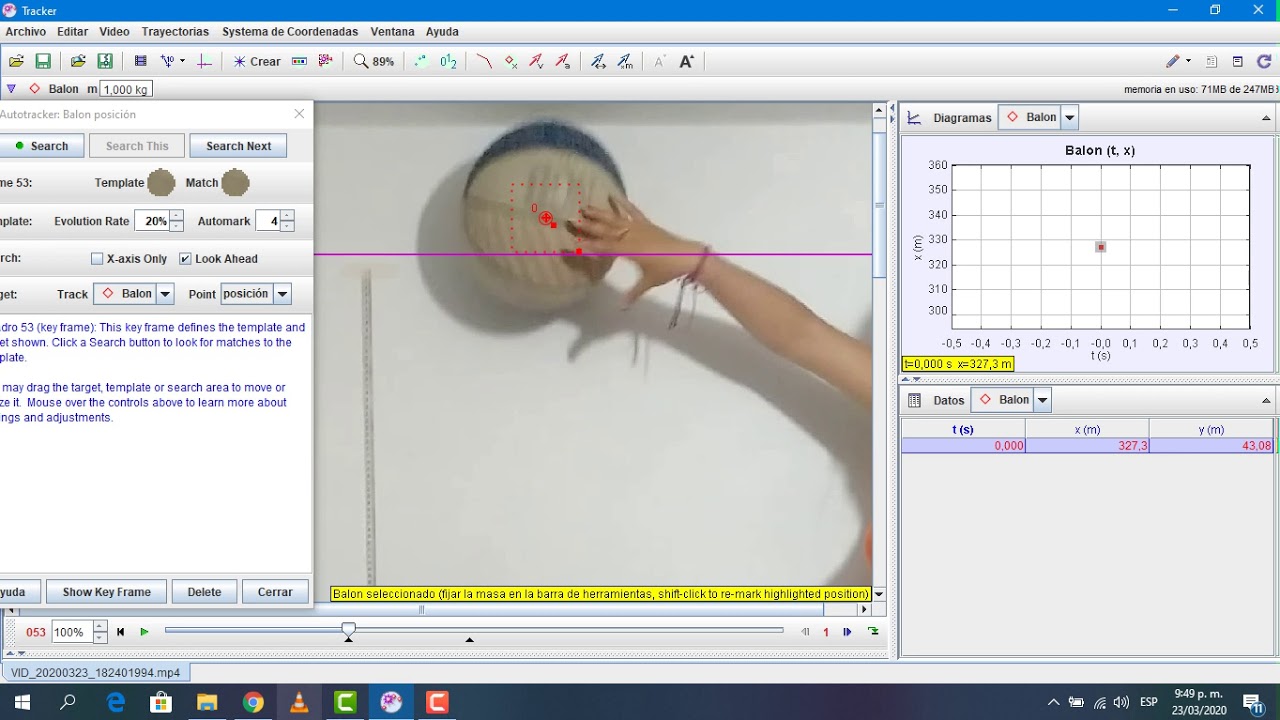Open the Point posición dropdown

(x=256, y=294)
